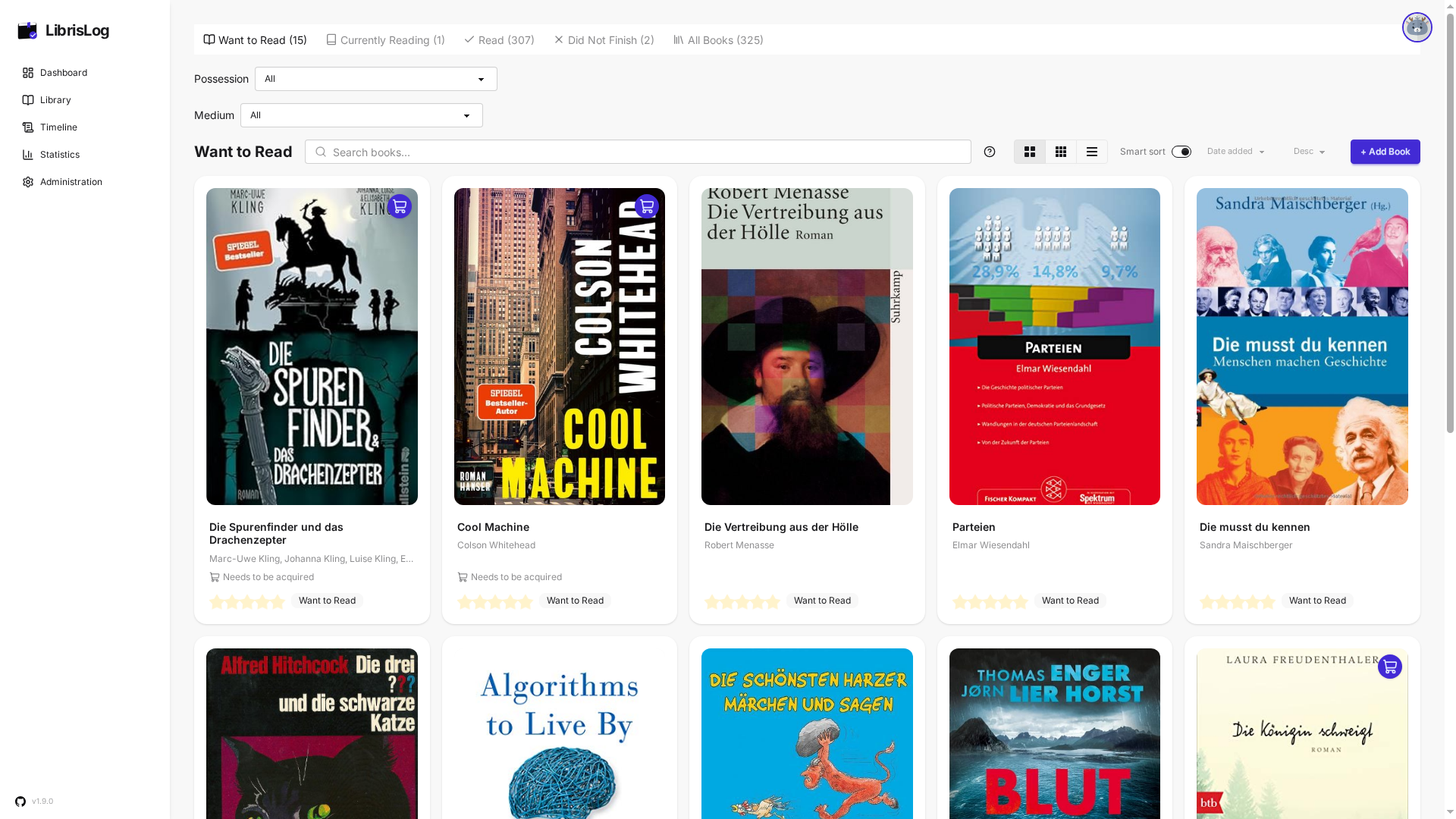Open the Harzer Märchen und Sagen cover
Image resolution: width=1456 pixels, height=819 pixels.
(807, 733)
